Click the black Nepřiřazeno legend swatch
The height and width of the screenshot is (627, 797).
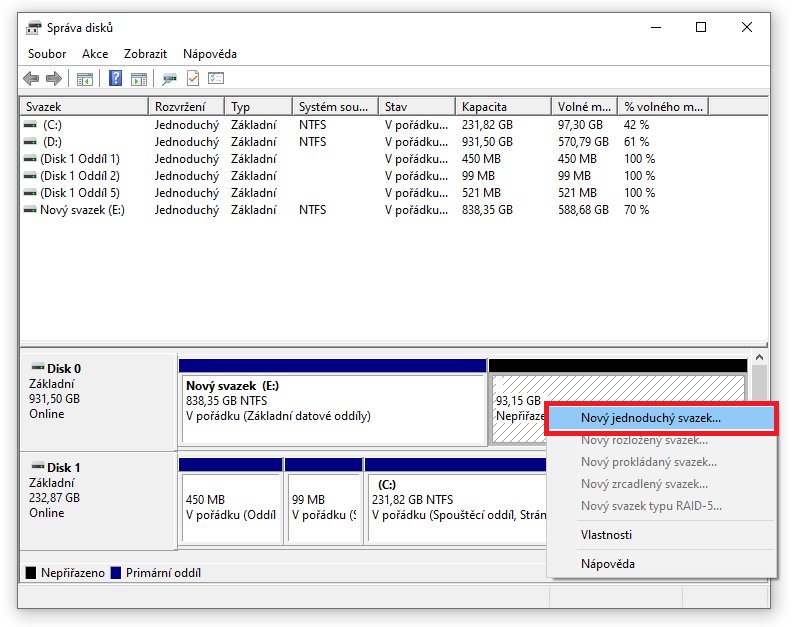(31, 573)
